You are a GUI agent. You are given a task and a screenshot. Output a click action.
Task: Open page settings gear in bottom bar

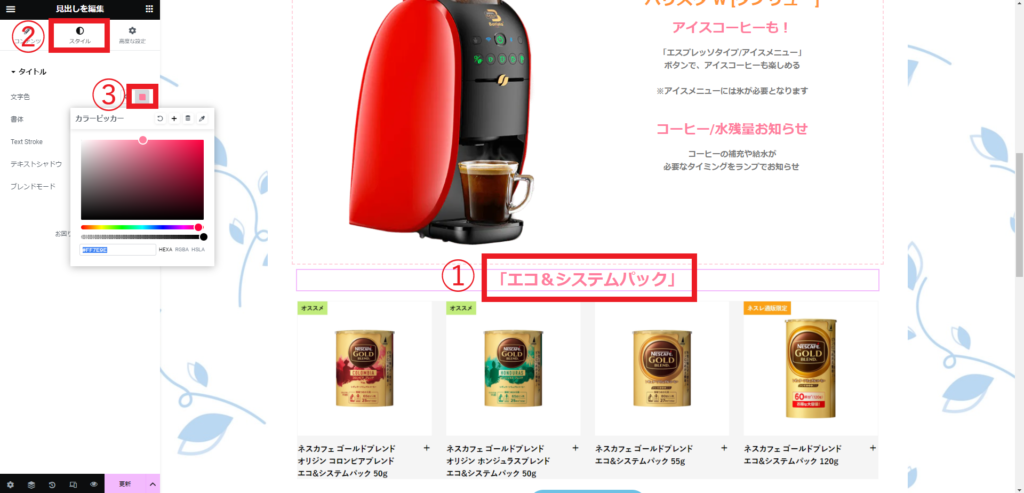point(10,485)
